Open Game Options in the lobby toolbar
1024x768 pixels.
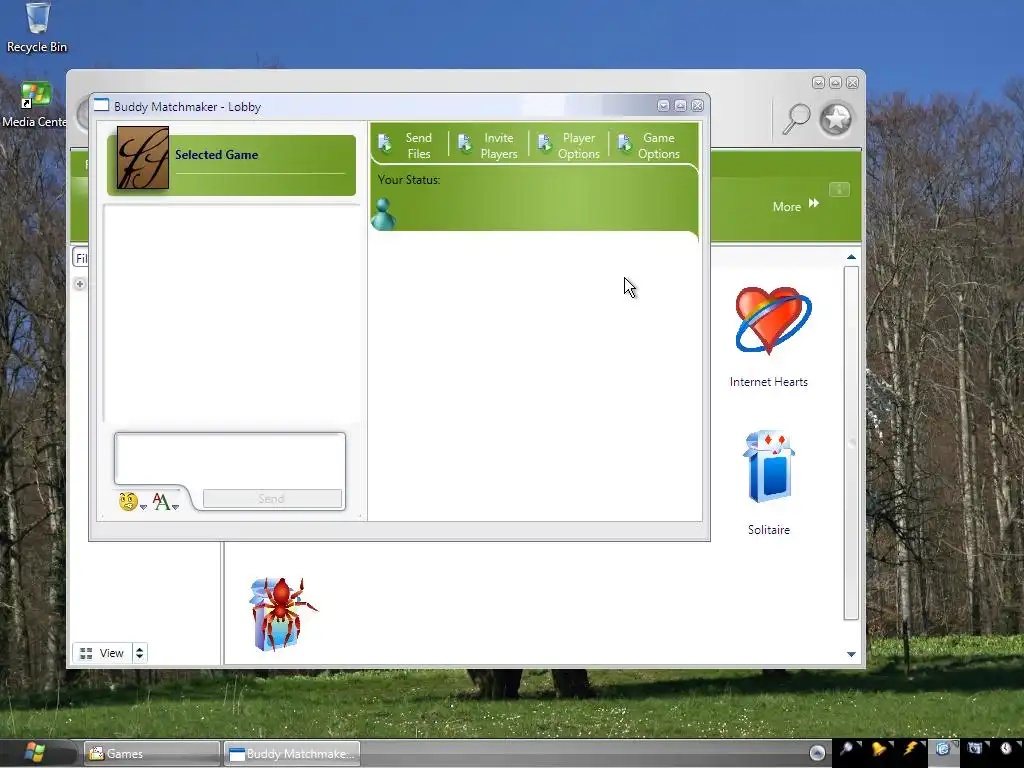coord(648,146)
